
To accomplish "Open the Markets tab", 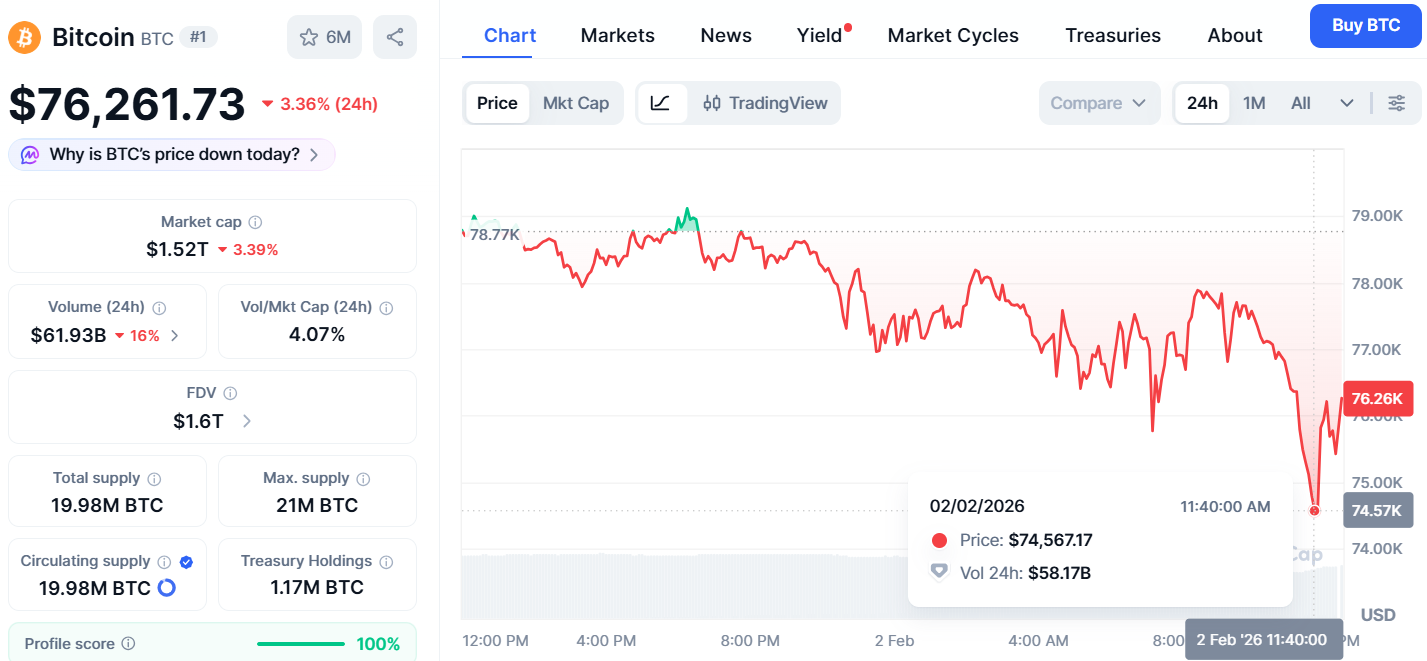I will point(617,35).
